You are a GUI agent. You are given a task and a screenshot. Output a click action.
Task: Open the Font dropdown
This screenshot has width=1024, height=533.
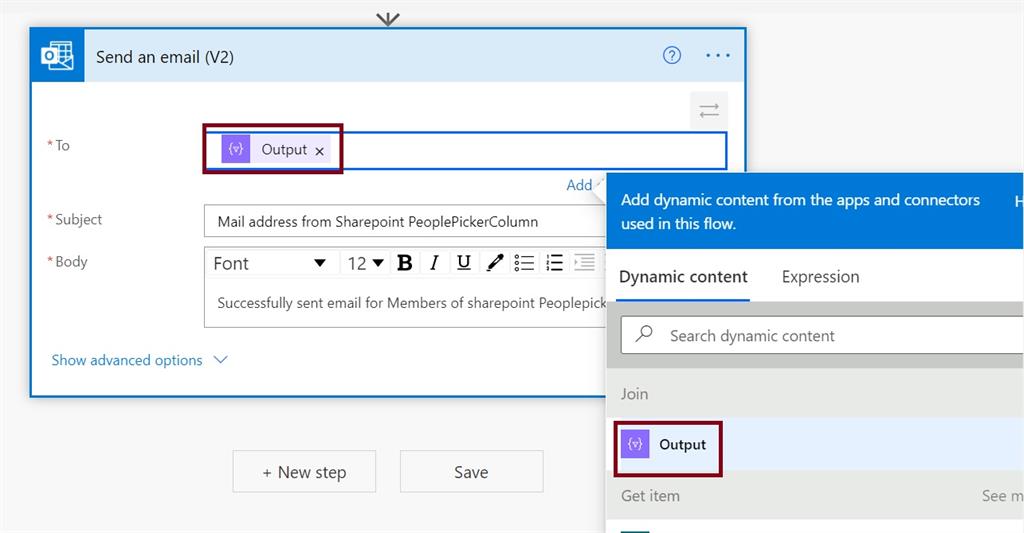click(x=269, y=263)
